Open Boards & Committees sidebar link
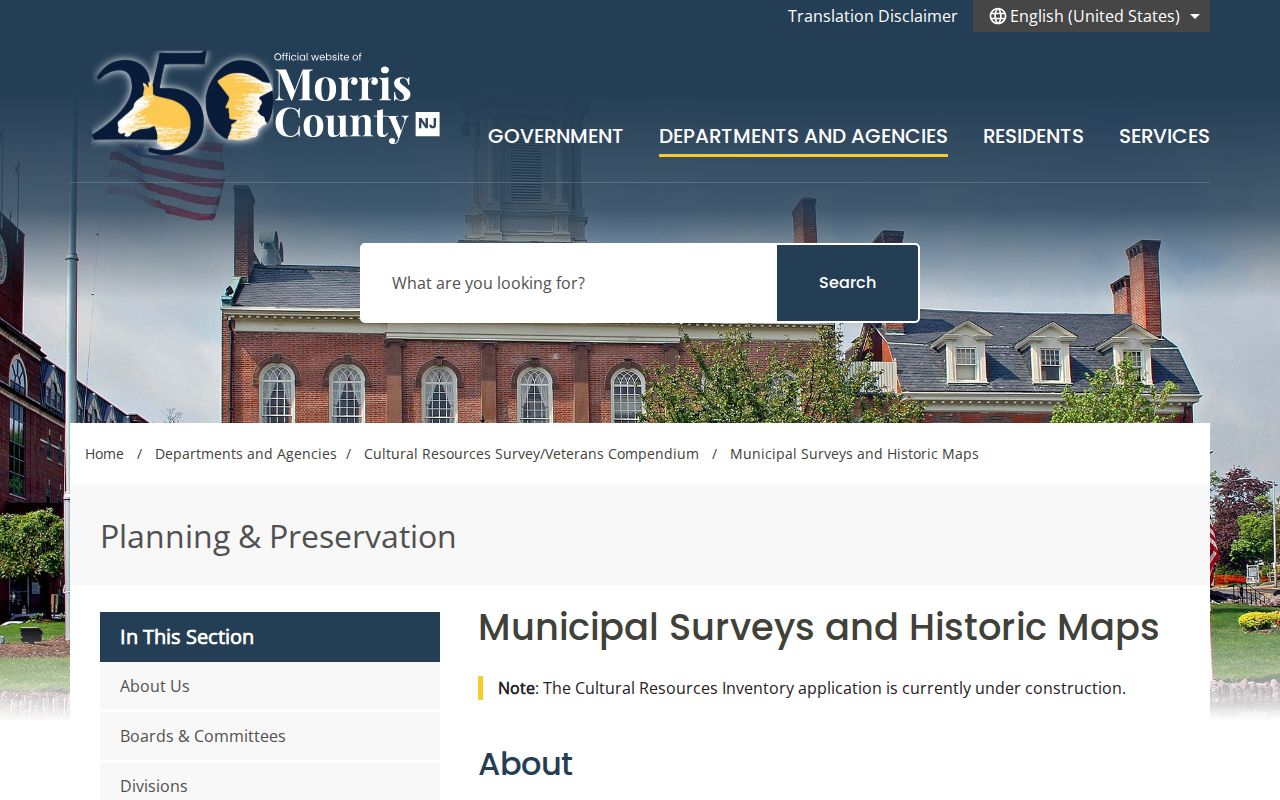 pos(270,736)
